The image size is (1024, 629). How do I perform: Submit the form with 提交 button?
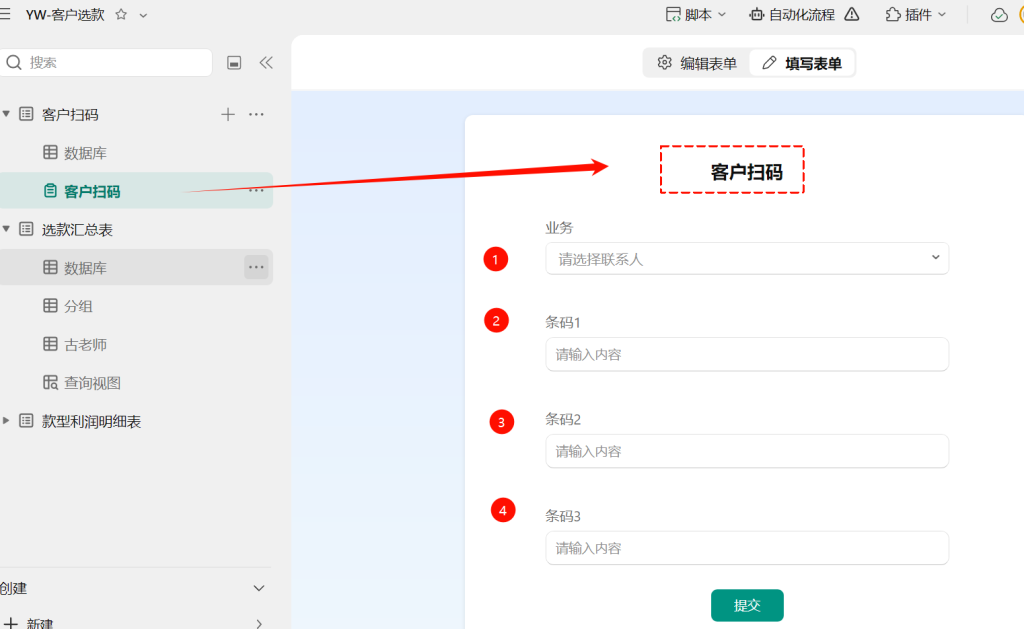pyautogui.click(x=747, y=605)
